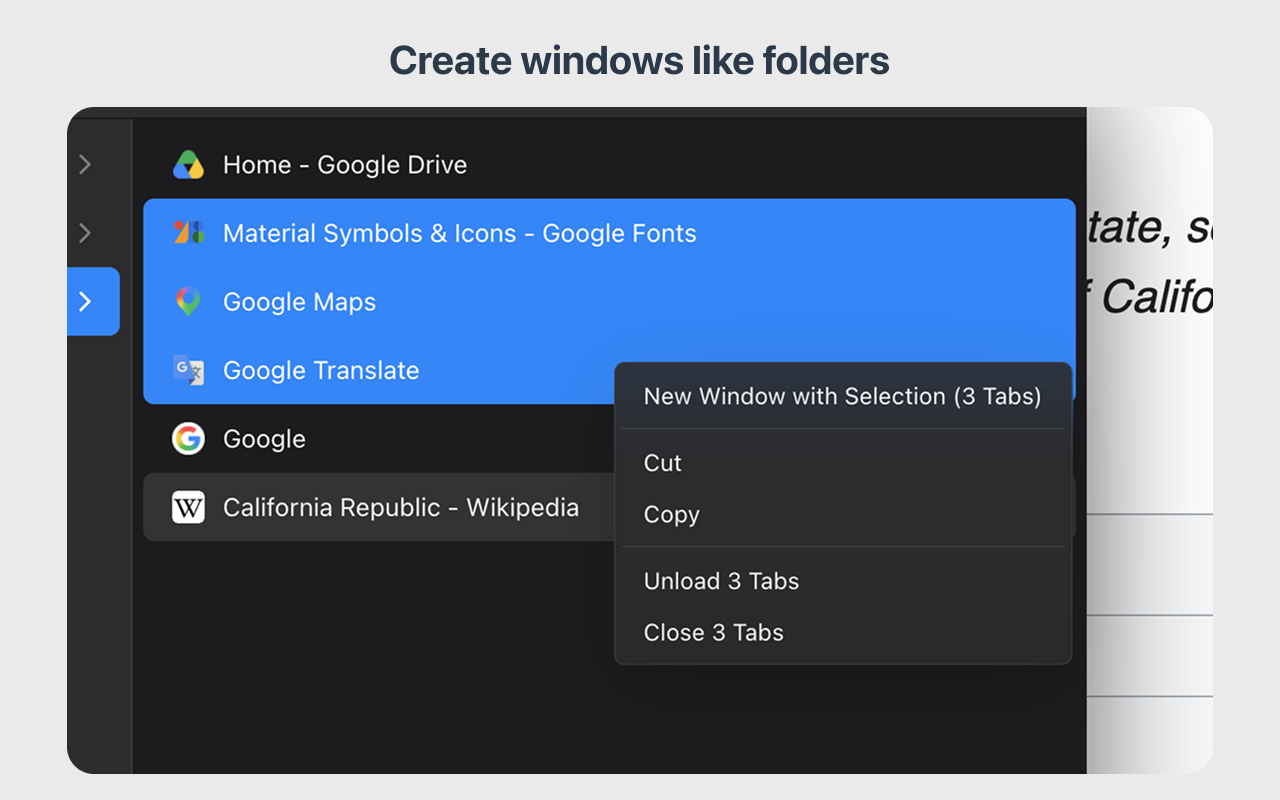
Task: Select Cut from the context menu
Action: click(843, 463)
